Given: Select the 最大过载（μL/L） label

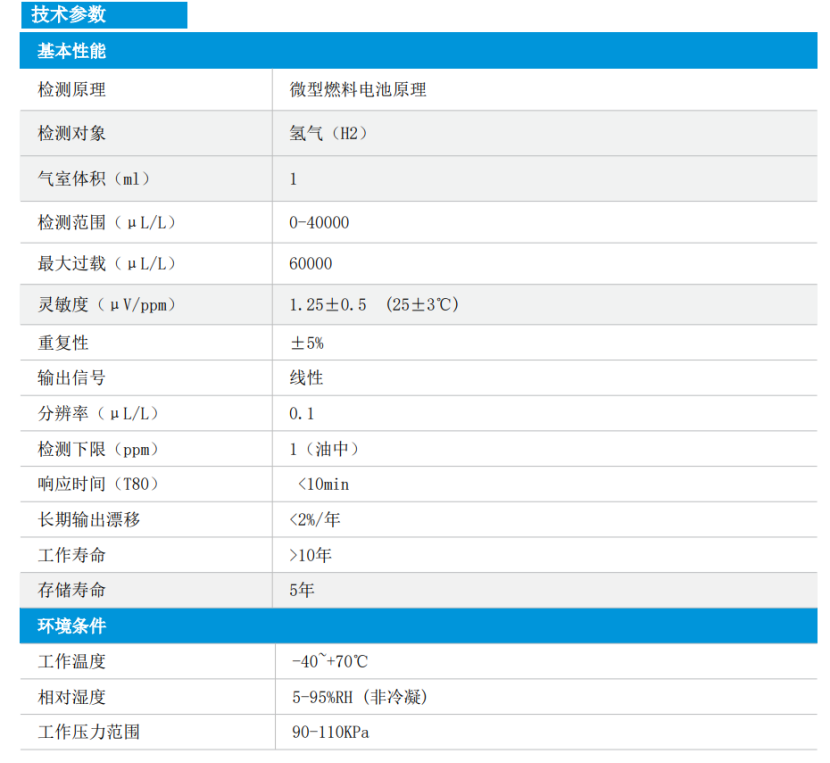Looking at the screenshot, I should (x=106, y=263).
